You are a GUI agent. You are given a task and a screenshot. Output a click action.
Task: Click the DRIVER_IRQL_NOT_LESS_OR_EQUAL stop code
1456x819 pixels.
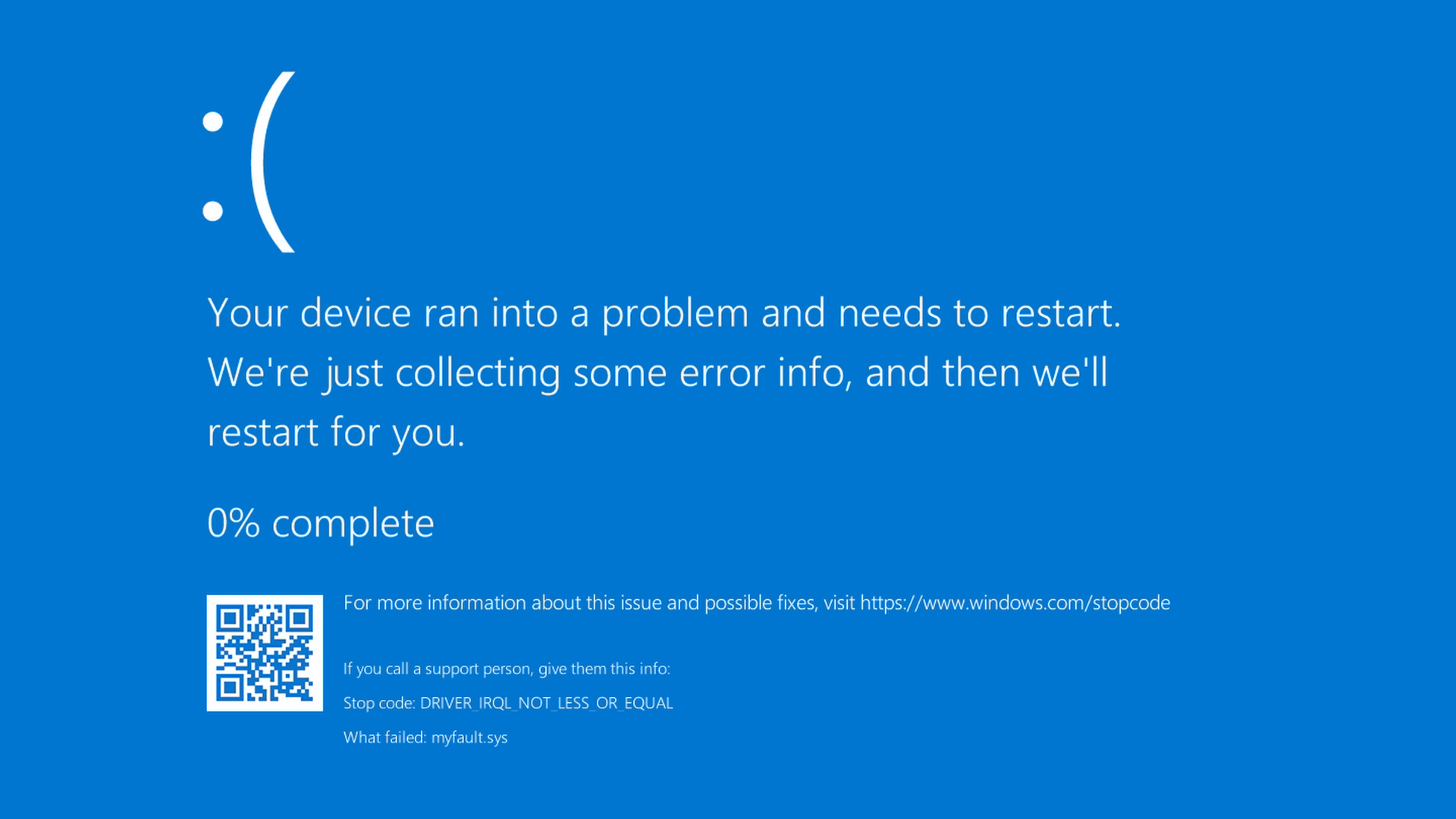pyautogui.click(x=546, y=703)
